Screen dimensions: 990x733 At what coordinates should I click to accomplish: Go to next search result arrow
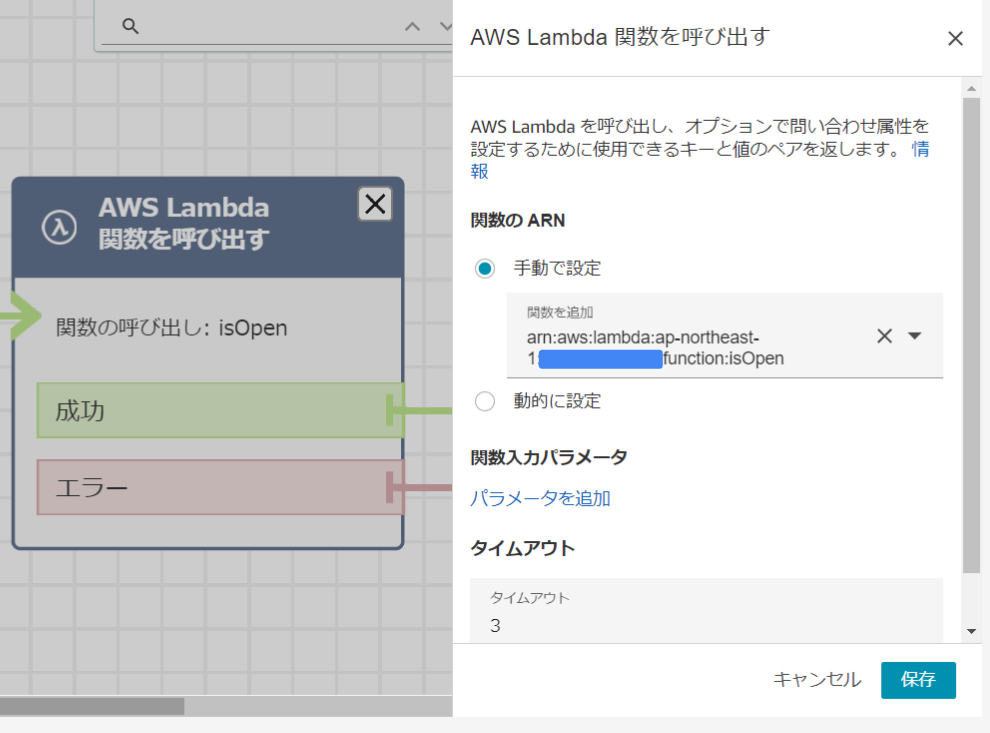pos(446,26)
